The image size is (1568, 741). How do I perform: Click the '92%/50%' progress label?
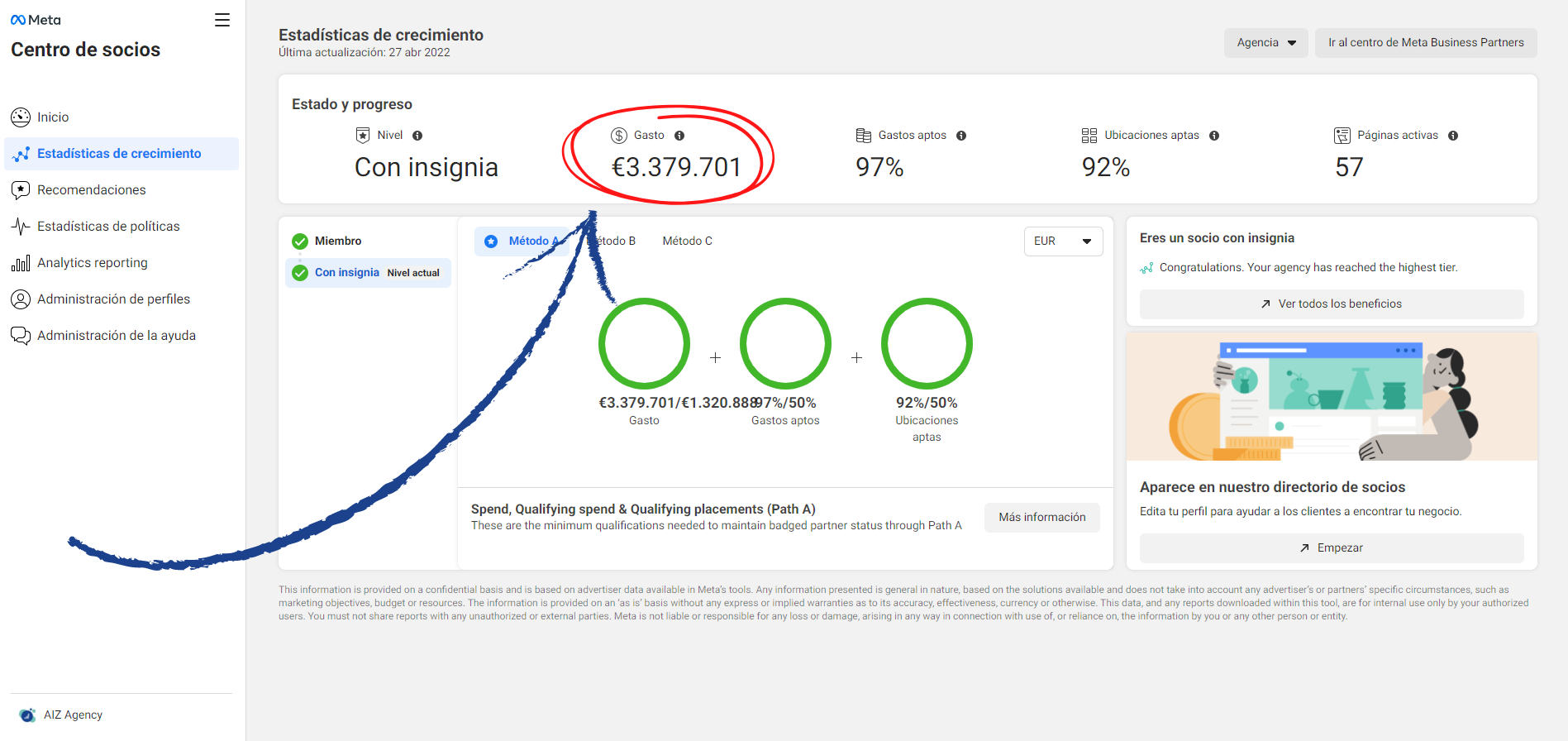pos(927,404)
